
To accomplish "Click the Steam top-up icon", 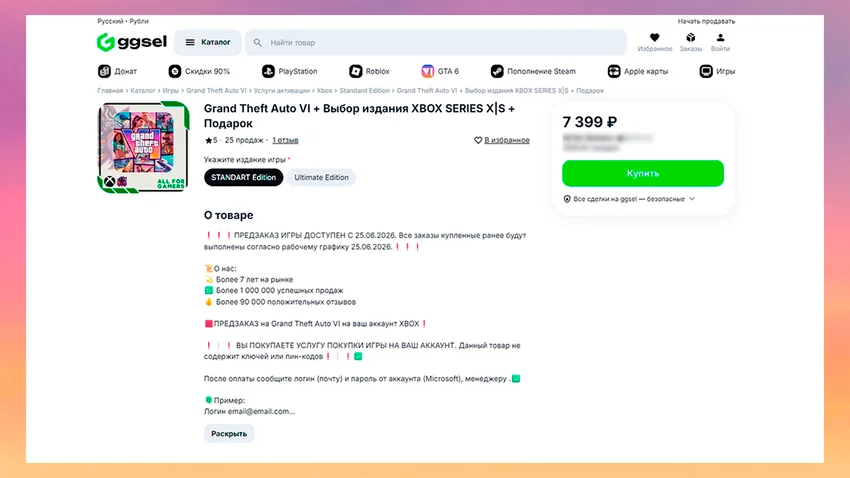I will point(497,71).
